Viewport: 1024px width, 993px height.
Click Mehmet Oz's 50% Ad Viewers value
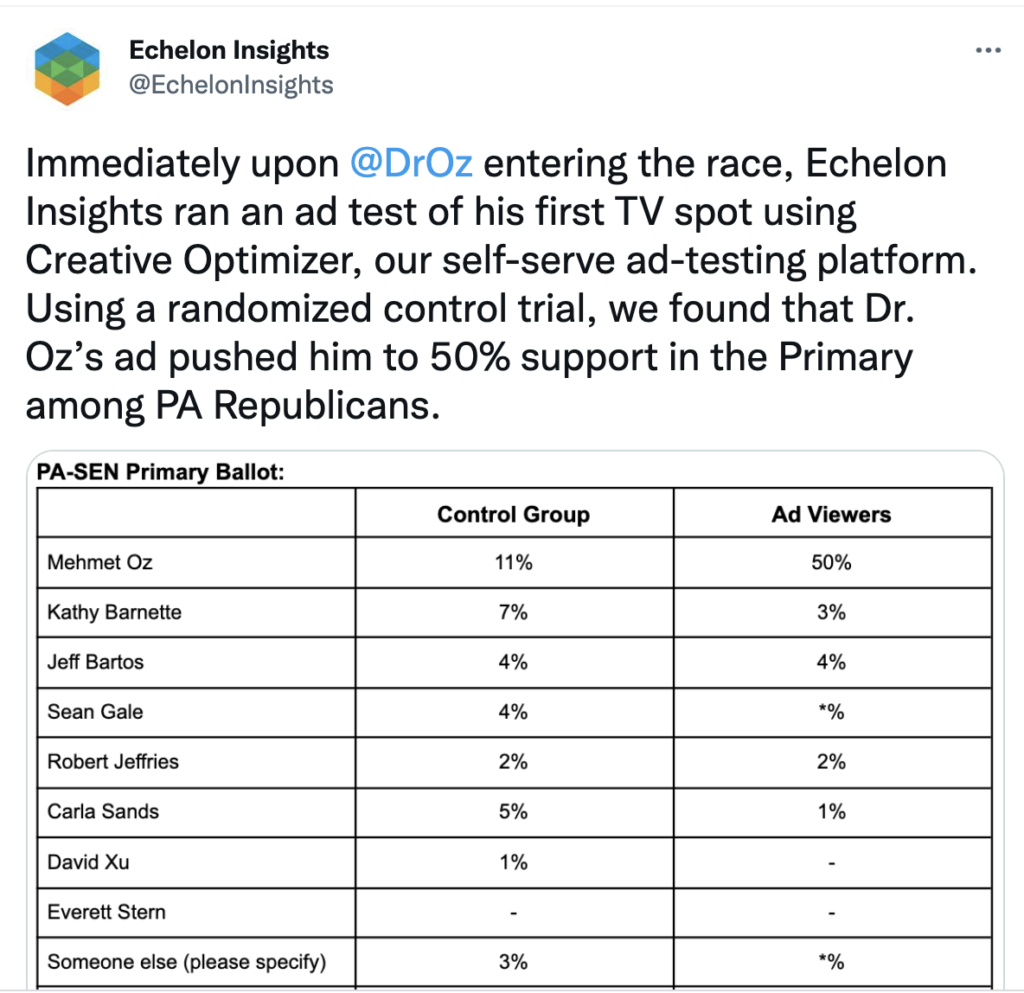[831, 563]
